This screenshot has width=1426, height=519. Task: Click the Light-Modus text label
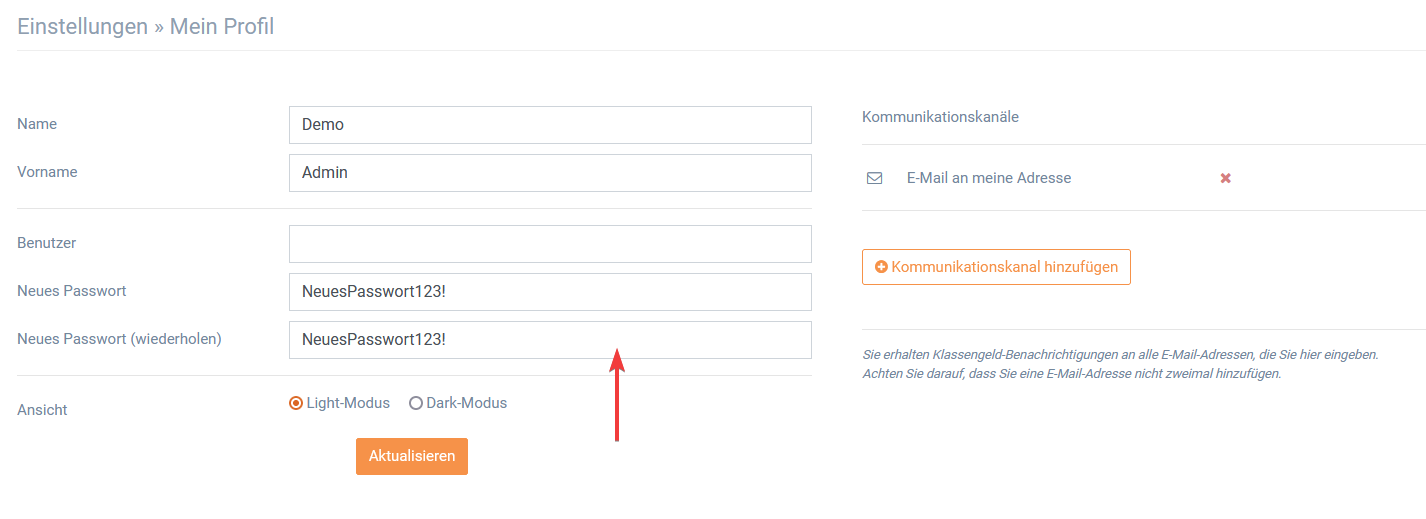[x=348, y=403]
